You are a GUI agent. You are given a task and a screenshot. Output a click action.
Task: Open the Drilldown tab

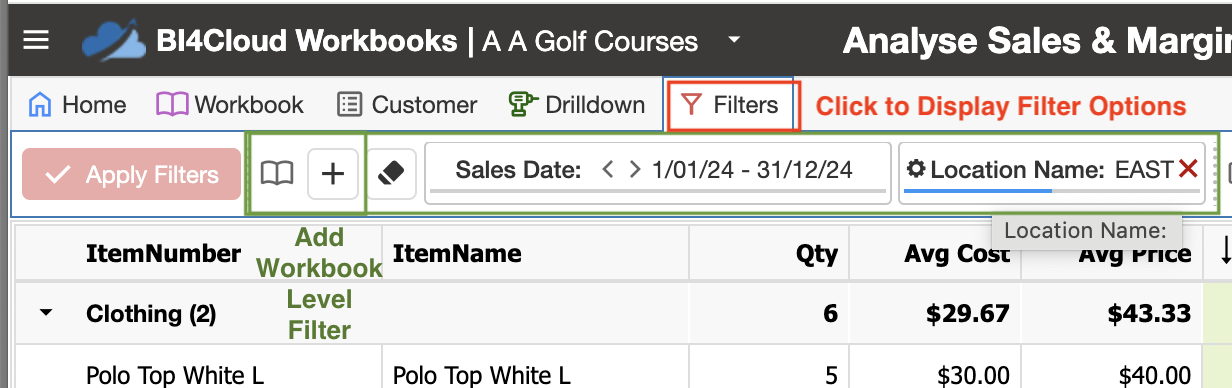pos(577,104)
